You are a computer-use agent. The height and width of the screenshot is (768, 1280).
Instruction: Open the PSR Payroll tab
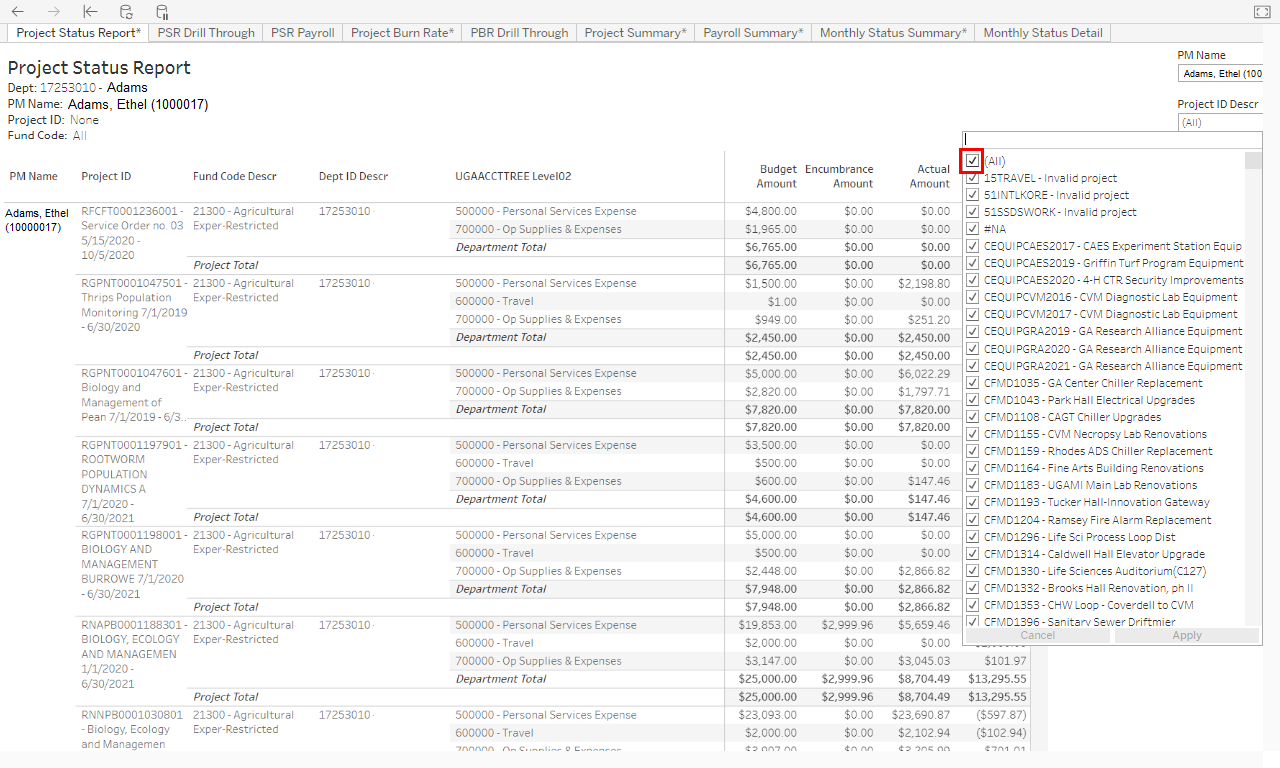pos(303,33)
